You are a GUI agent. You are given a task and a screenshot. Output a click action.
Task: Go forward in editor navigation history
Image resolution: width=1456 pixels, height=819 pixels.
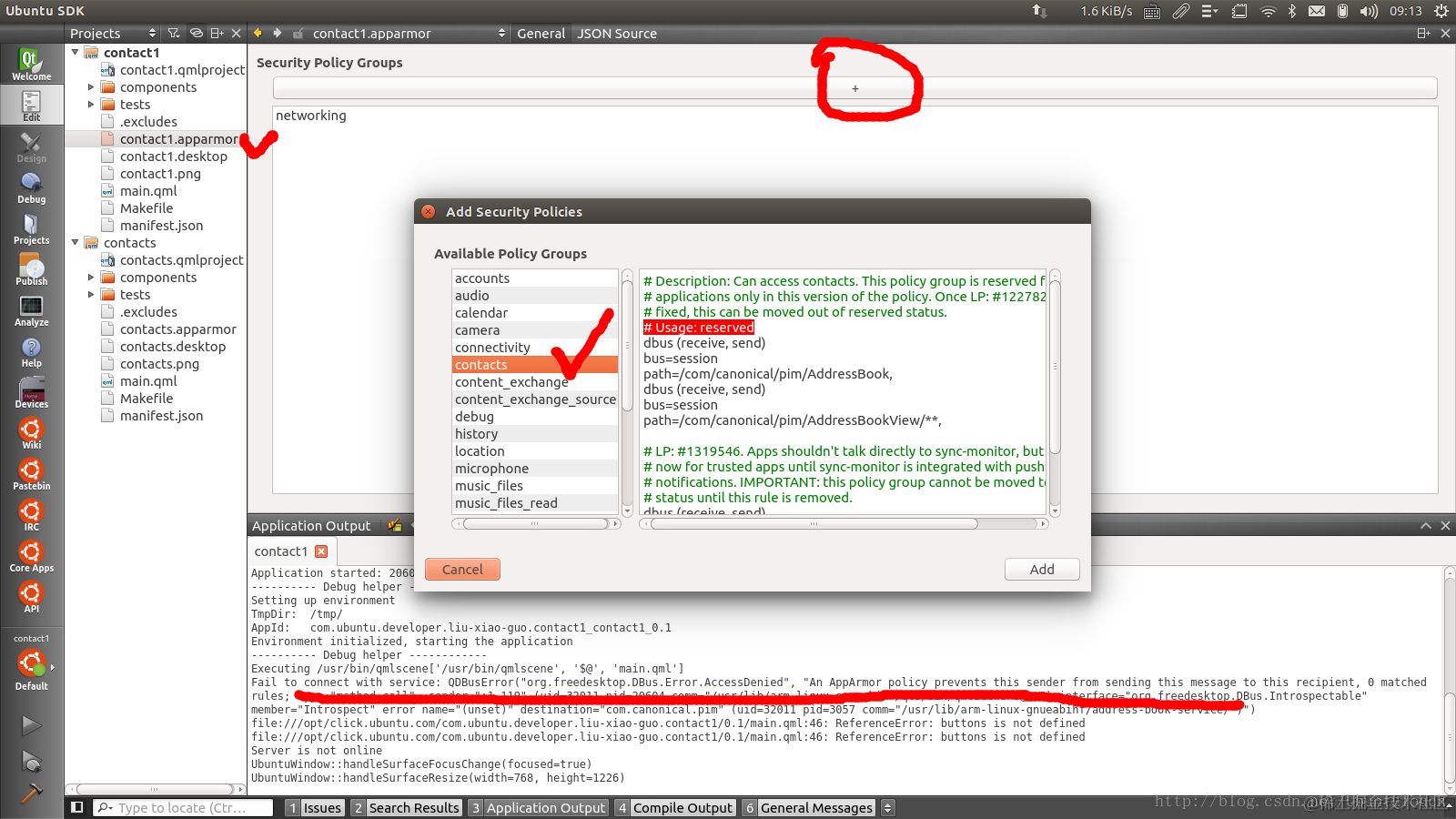coord(278,33)
